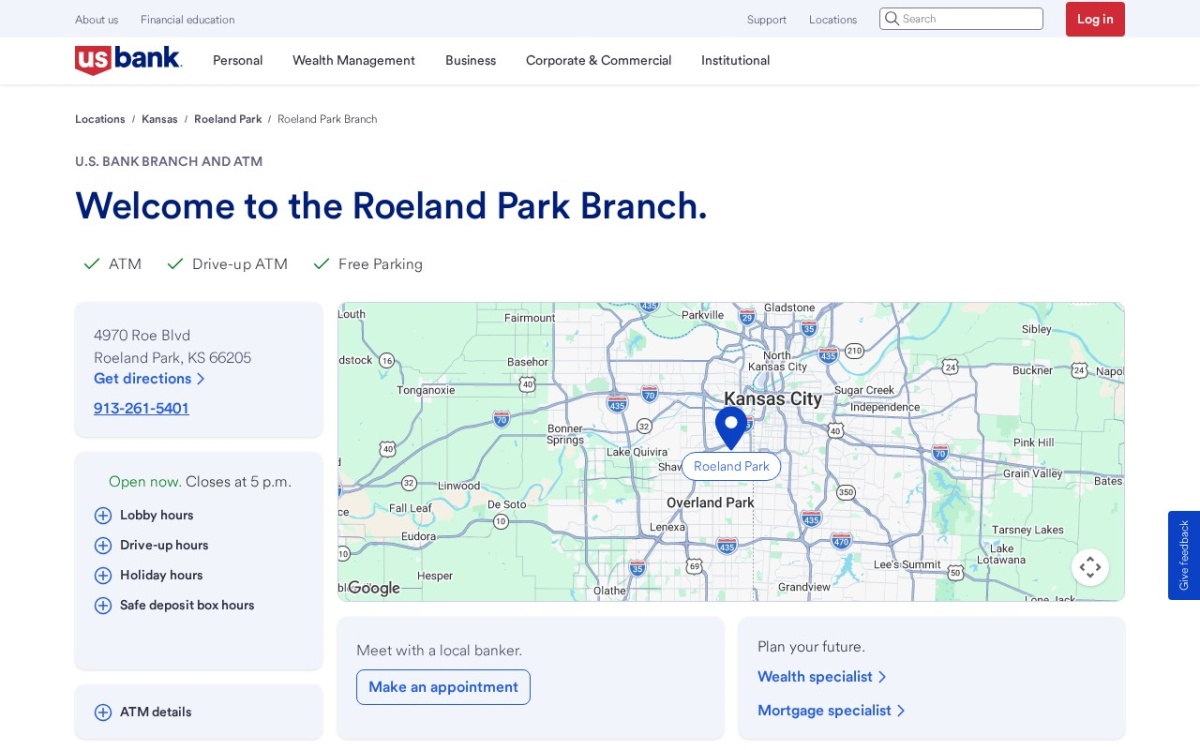Click the Free Parking feature text
Image resolution: width=1200 pixels, height=750 pixels.
[380, 264]
